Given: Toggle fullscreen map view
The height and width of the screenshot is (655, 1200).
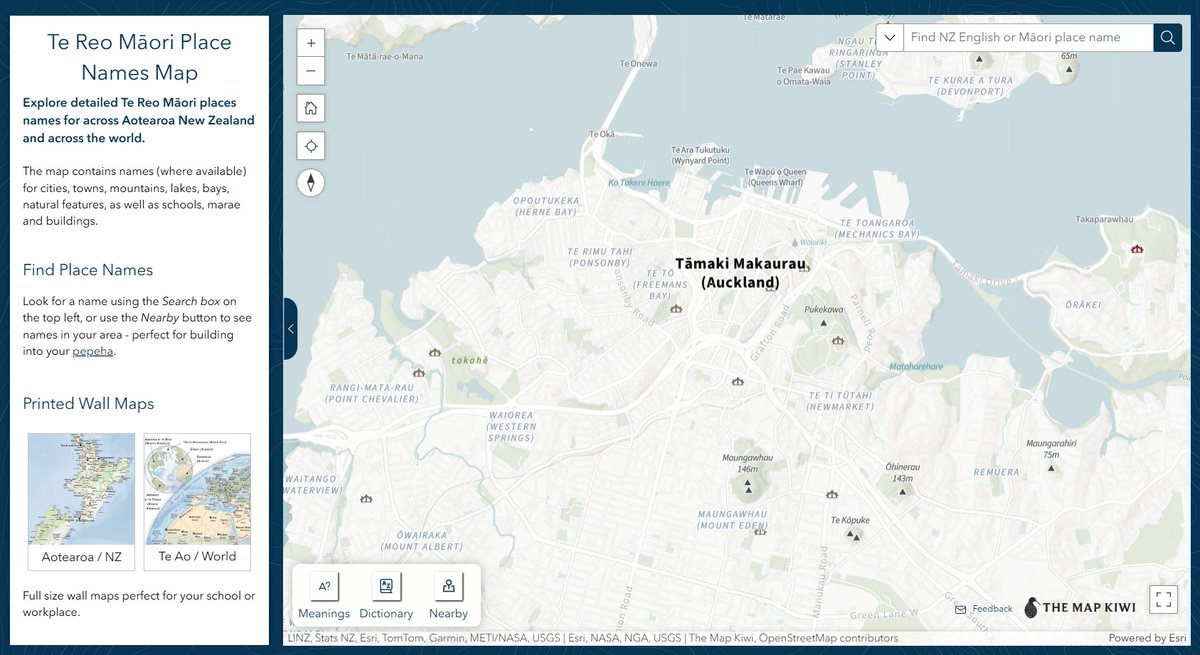Looking at the screenshot, I should pos(1163,599).
